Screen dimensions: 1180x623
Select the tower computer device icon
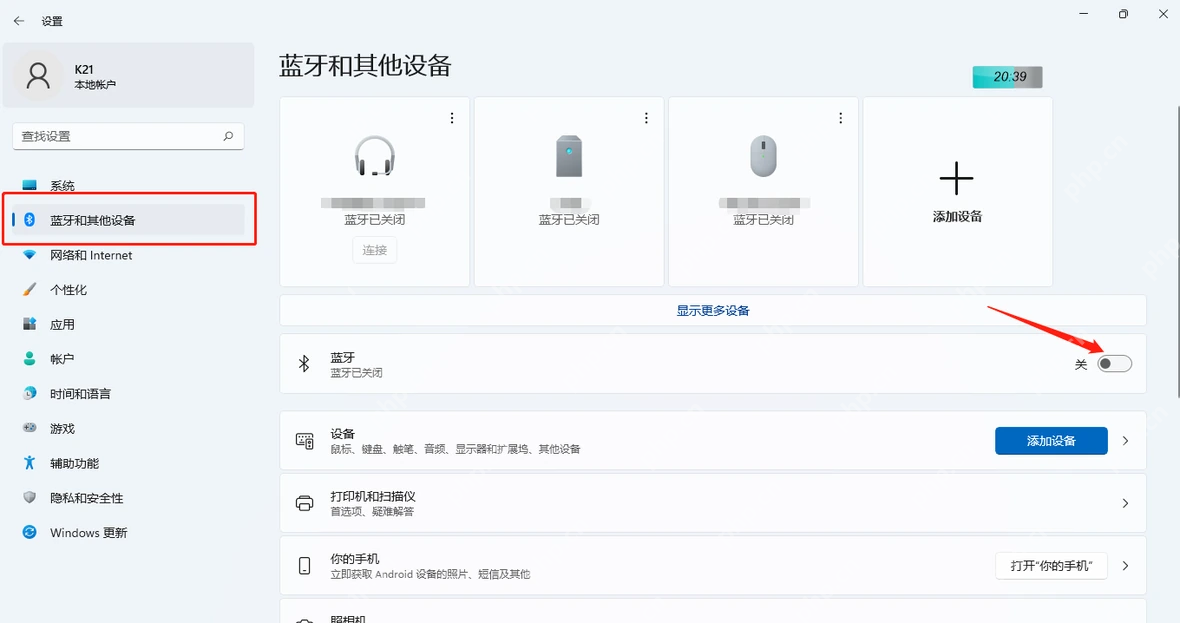pyautogui.click(x=569, y=156)
